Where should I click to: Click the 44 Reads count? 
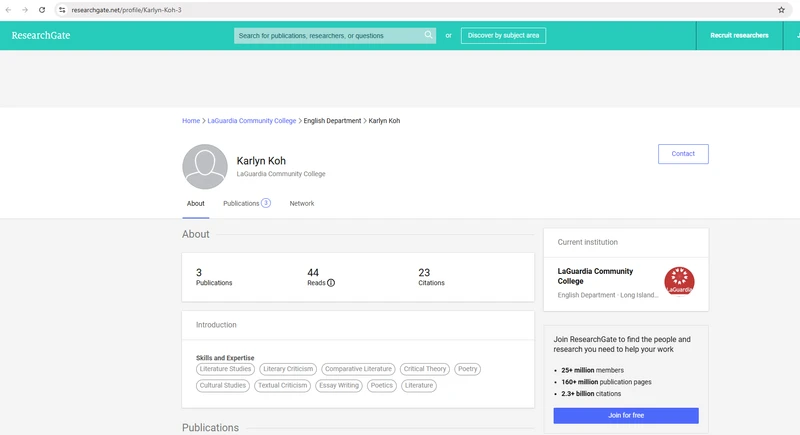click(313, 273)
